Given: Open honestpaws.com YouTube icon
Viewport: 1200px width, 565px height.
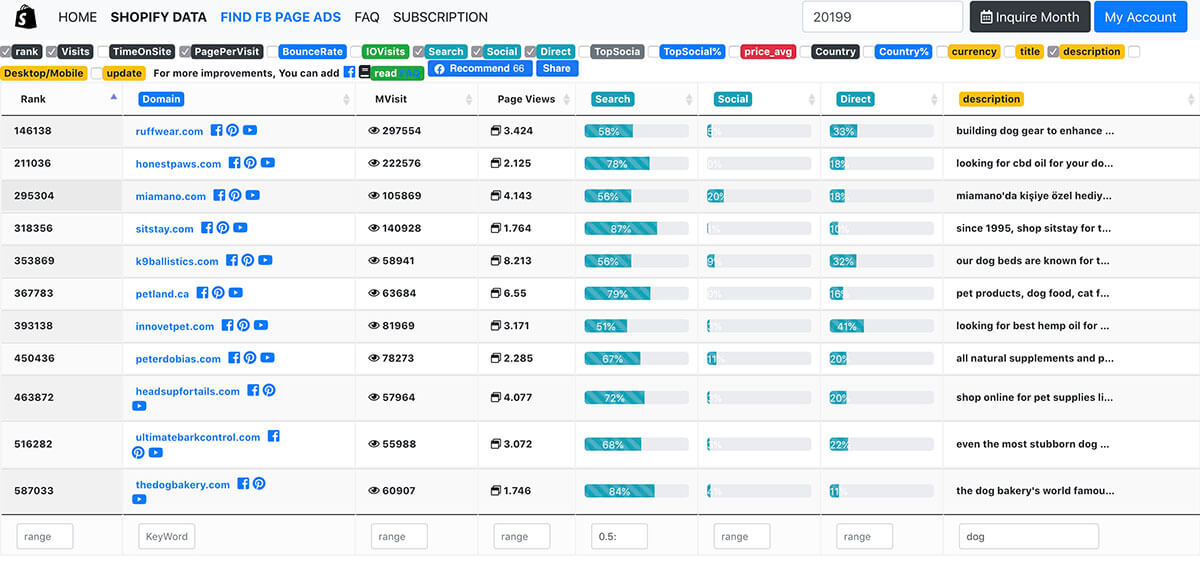Looking at the screenshot, I should (267, 163).
